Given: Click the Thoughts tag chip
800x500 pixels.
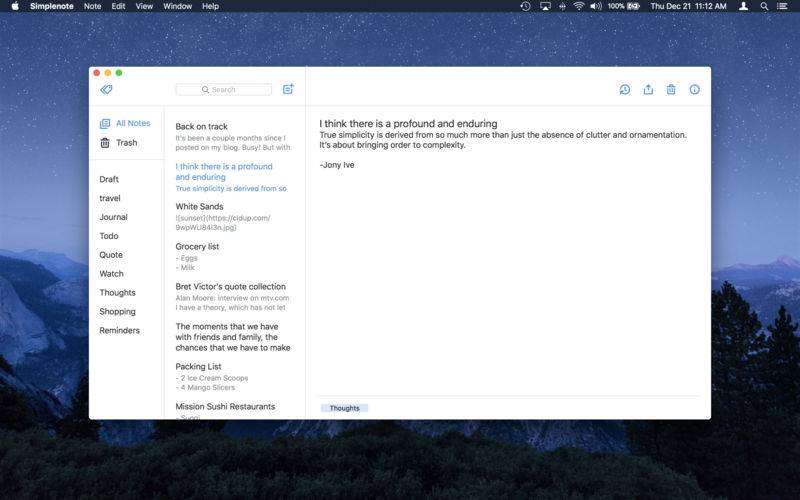Looking at the screenshot, I should click(x=344, y=408).
